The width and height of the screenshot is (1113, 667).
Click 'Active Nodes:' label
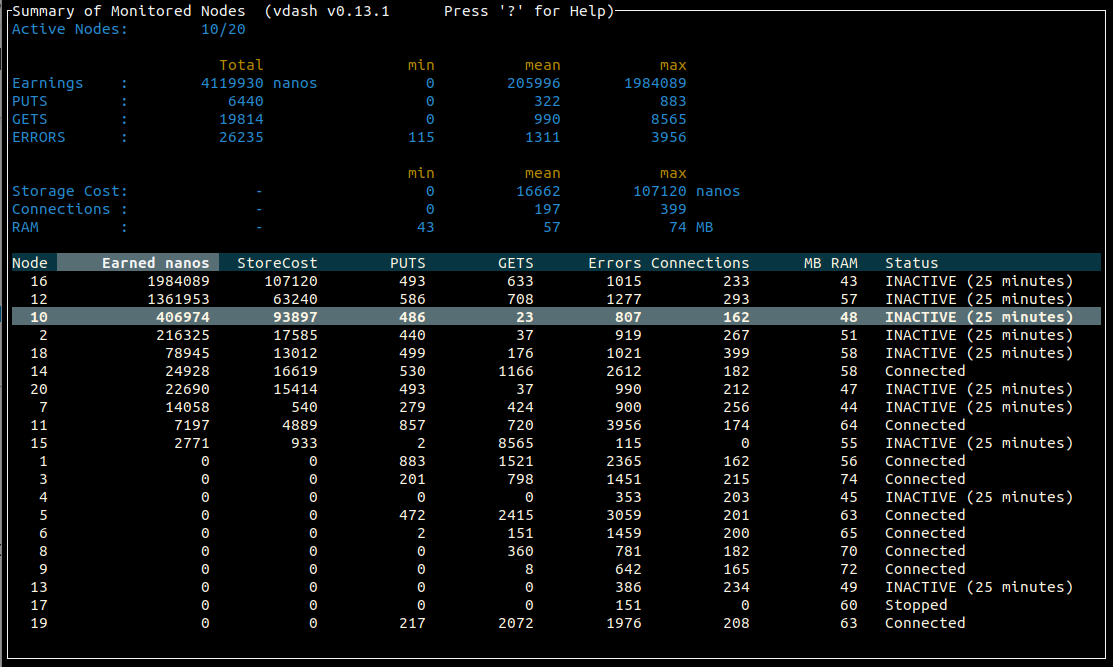(70, 29)
